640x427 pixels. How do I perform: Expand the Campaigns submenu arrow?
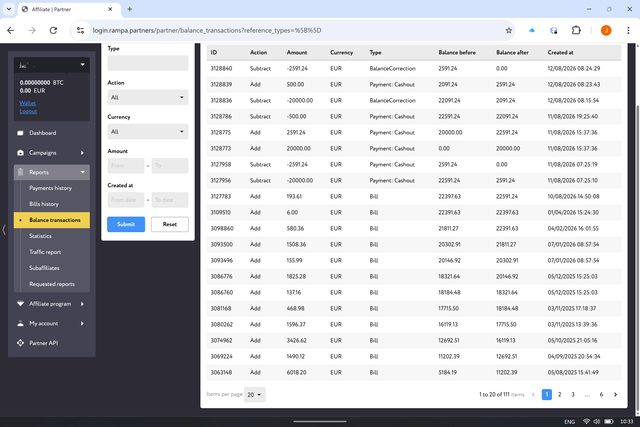[x=82, y=153]
